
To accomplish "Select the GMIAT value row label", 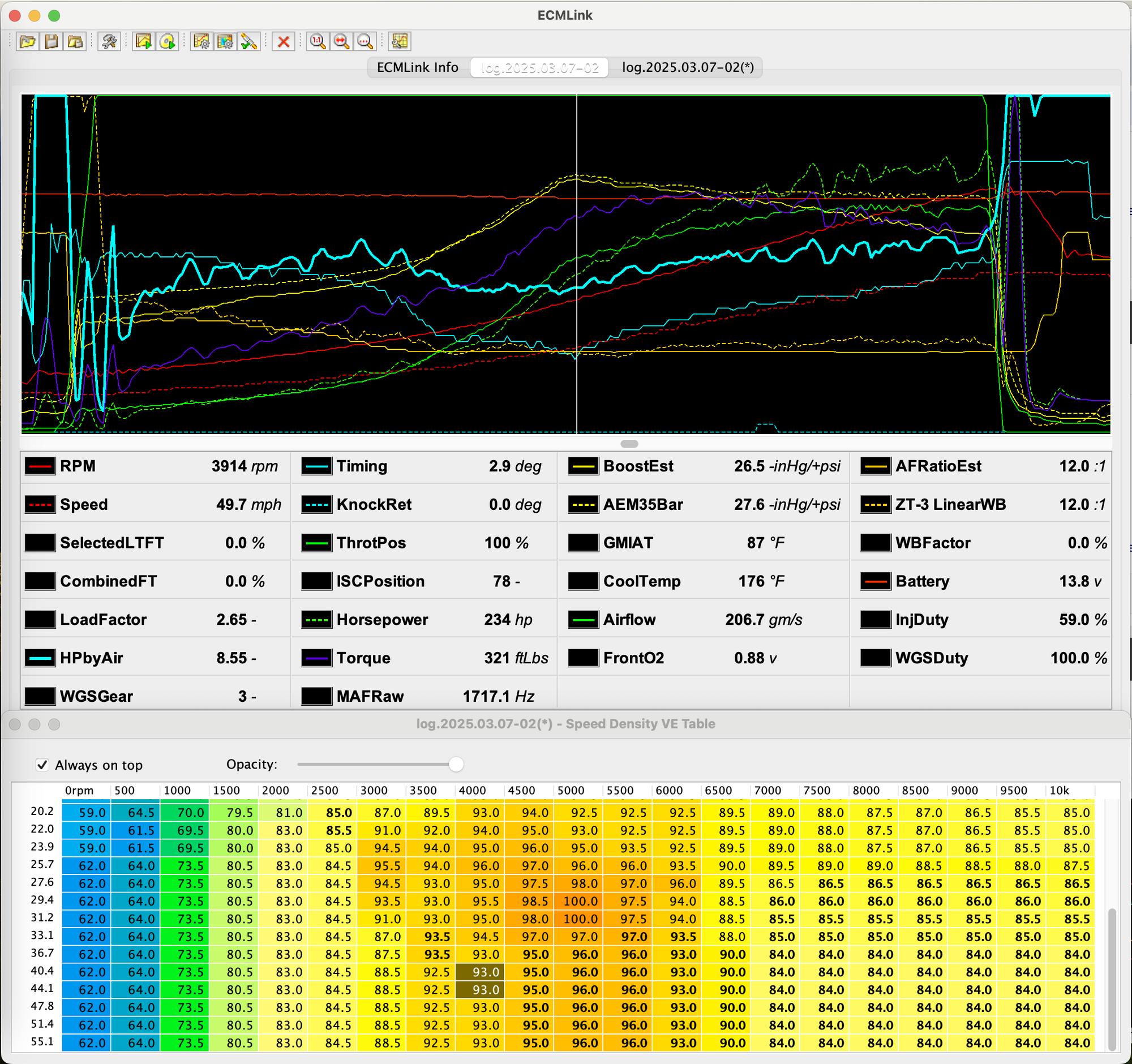I will point(628,543).
